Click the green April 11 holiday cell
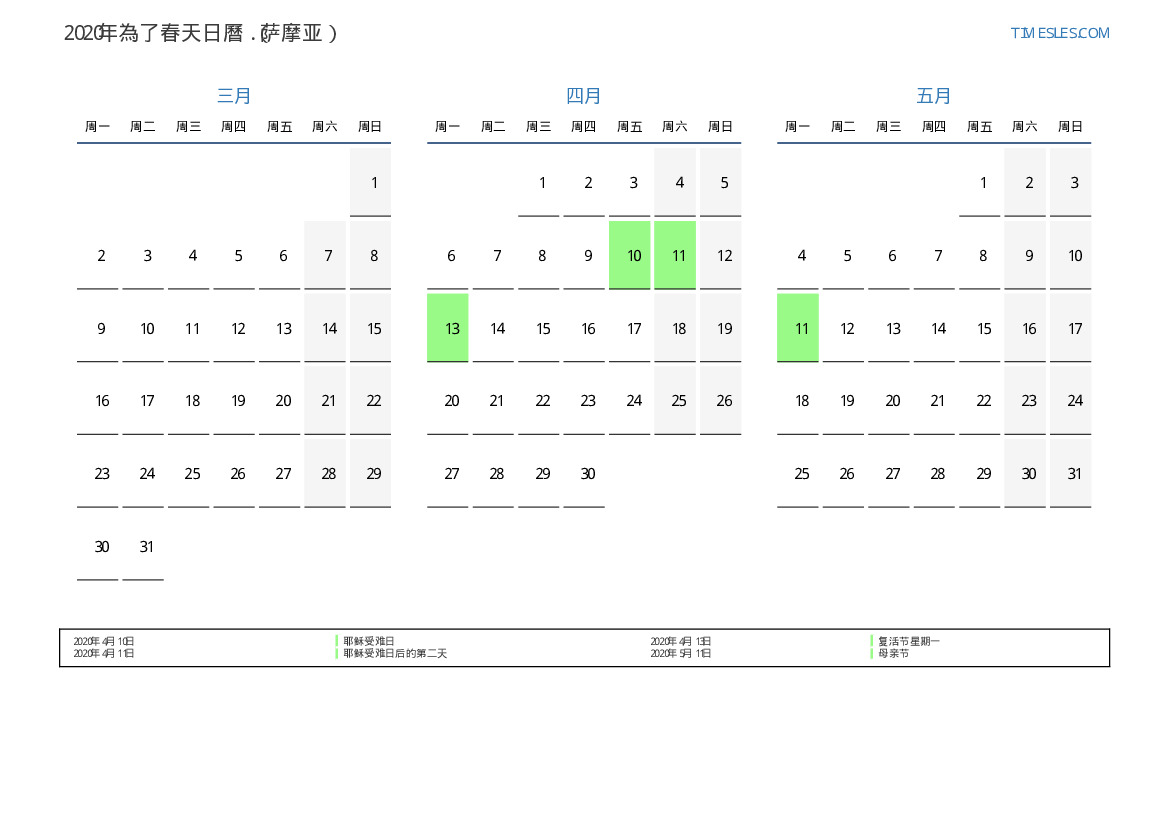Image resolution: width=1169 pixels, height=827 pixels. click(x=675, y=255)
